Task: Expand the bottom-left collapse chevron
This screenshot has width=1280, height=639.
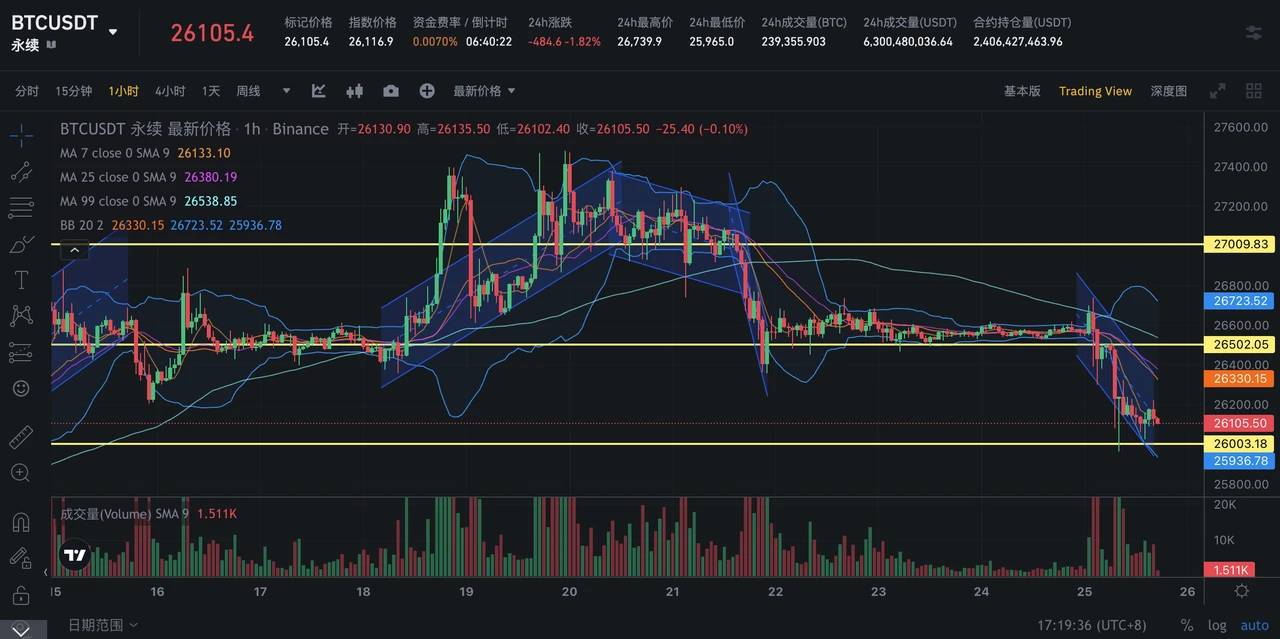Action: 21,629
